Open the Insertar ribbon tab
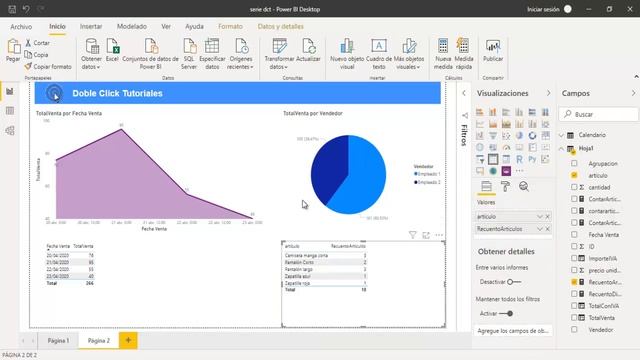This screenshot has width=640, height=360. (91, 27)
